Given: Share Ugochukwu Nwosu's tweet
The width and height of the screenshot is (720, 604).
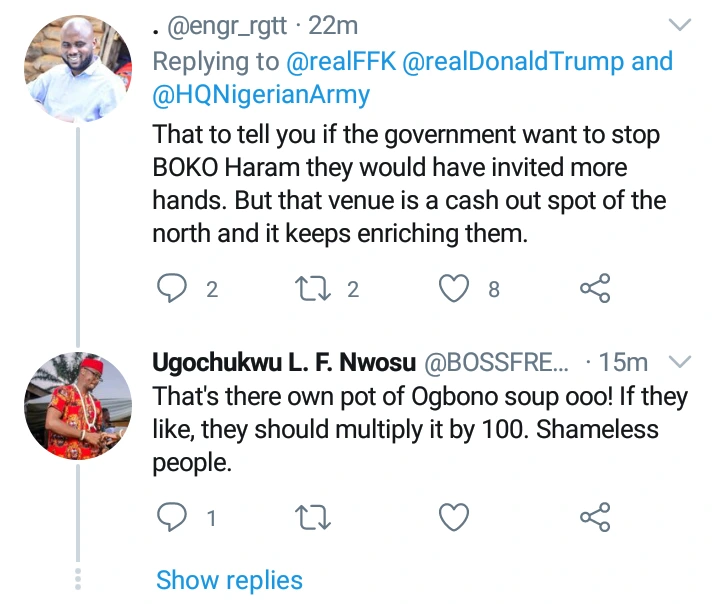Looking at the screenshot, I should coord(595,517).
